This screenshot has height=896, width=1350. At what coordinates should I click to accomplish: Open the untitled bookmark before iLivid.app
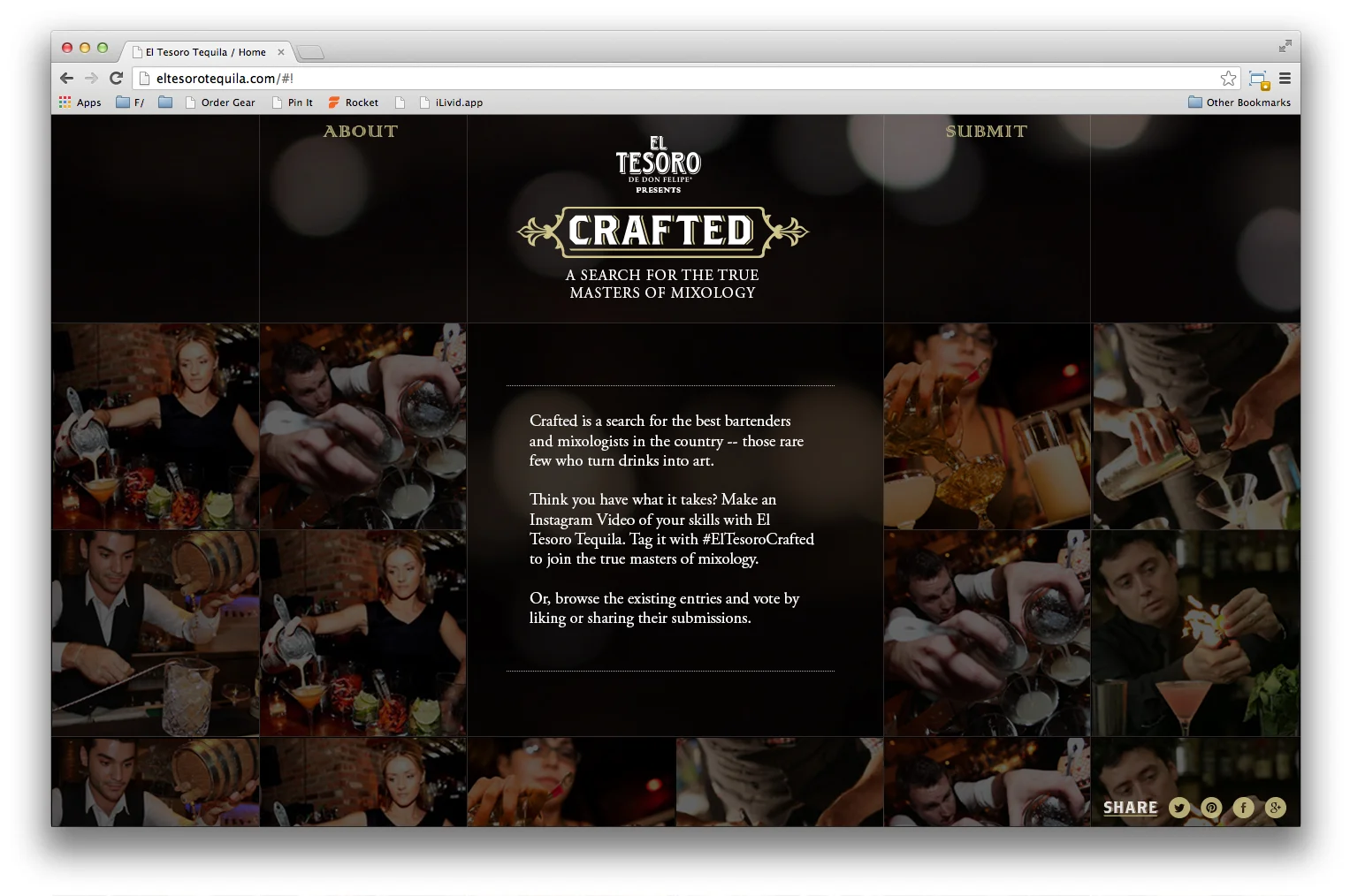click(400, 103)
